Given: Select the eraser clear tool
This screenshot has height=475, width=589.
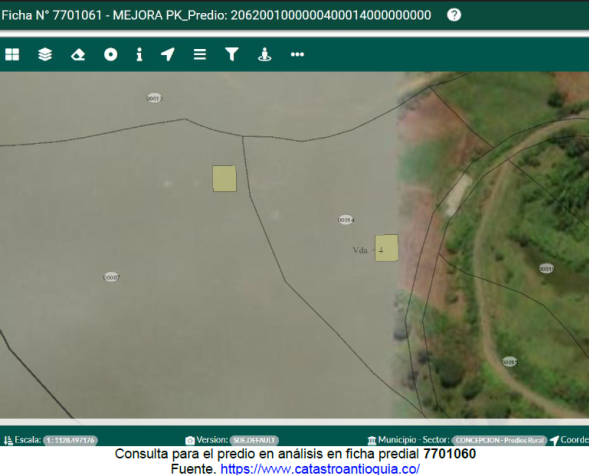Looking at the screenshot, I should point(78,54).
